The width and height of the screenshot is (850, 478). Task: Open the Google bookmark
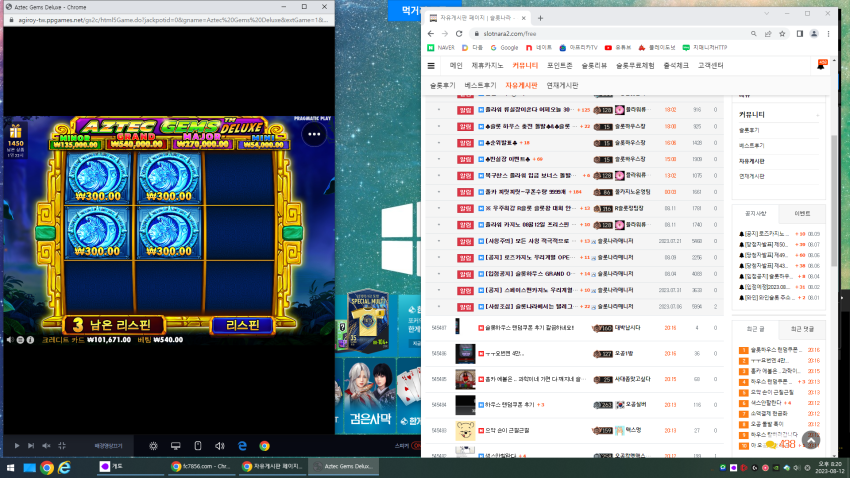504,48
